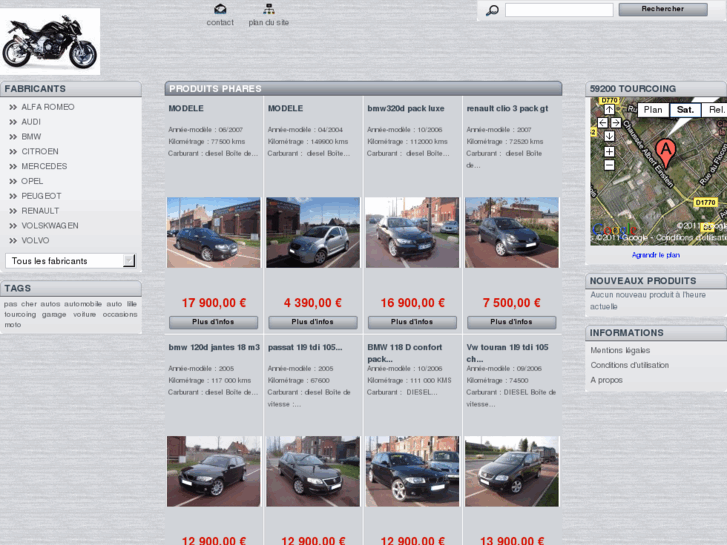Open the renault clio 3 photo
Viewport: 727px width, 545px height.
tap(512, 232)
